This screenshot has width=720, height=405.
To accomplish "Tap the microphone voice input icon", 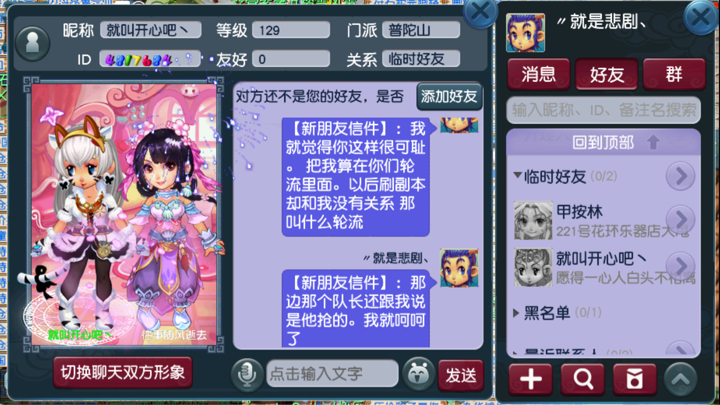I will 247,375.
